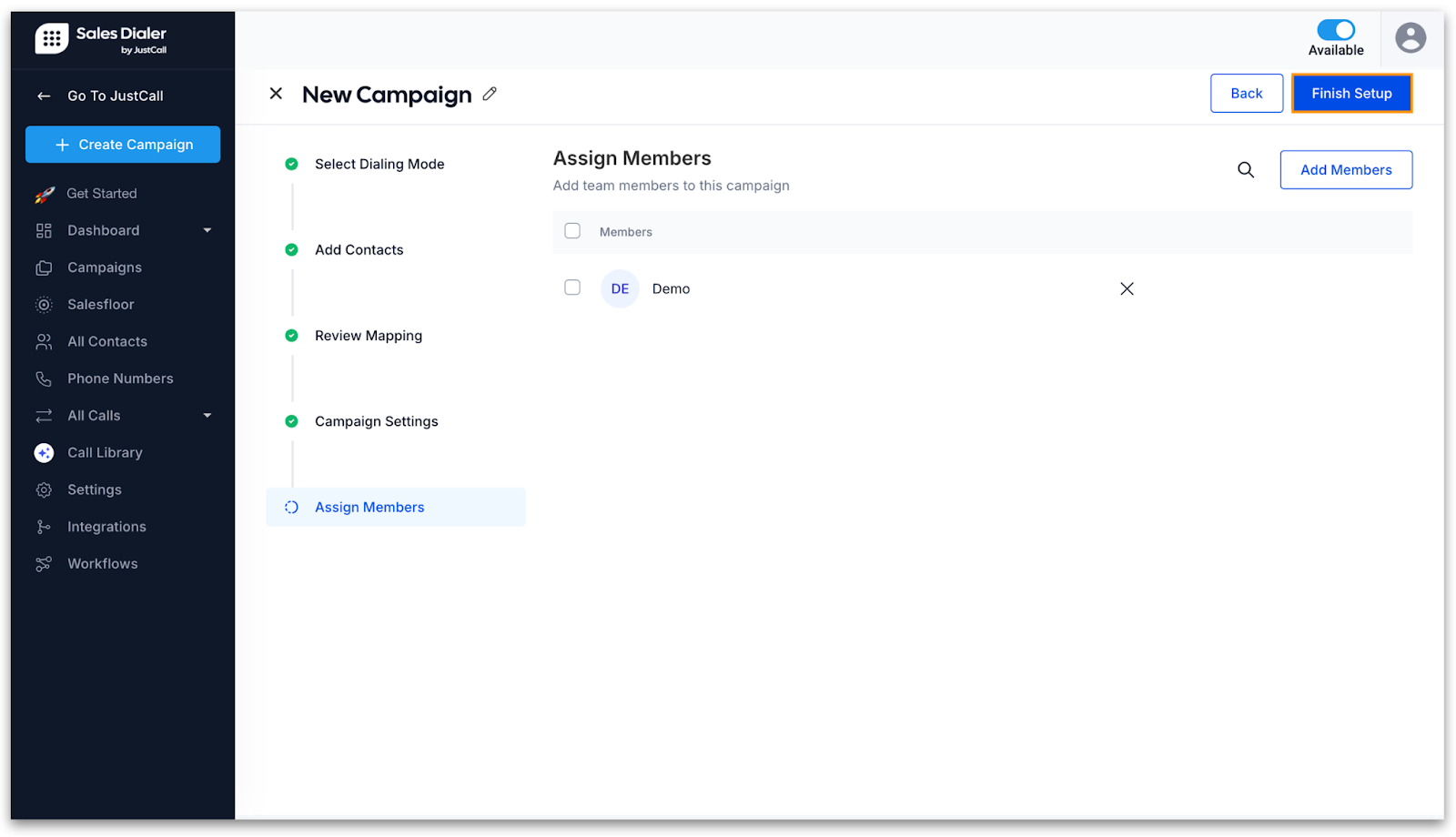This screenshot has width=1456, height=837.
Task: Open Phone Numbers in the sidebar
Action: 120,378
